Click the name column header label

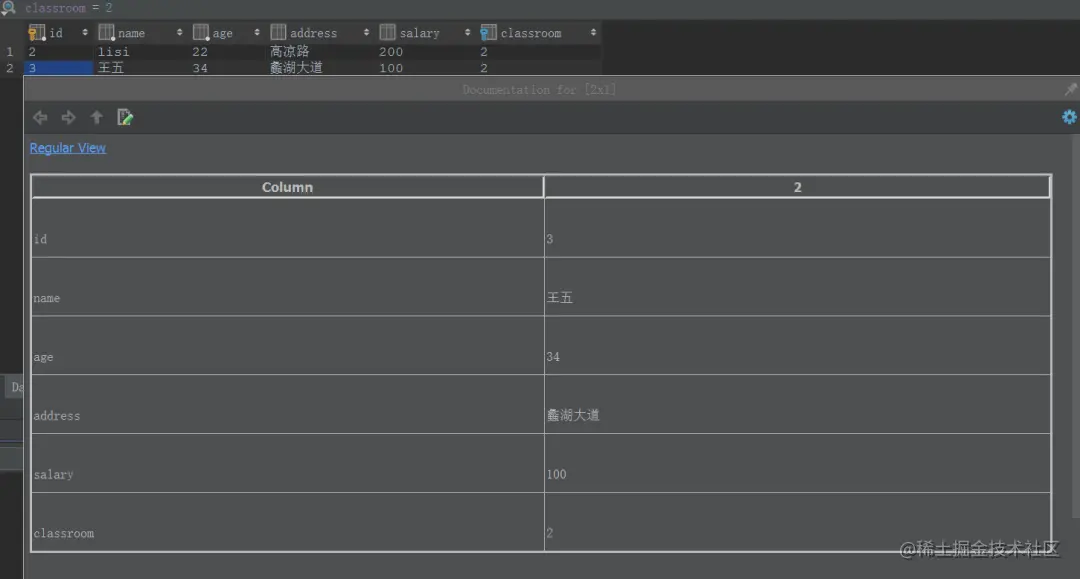(x=132, y=33)
